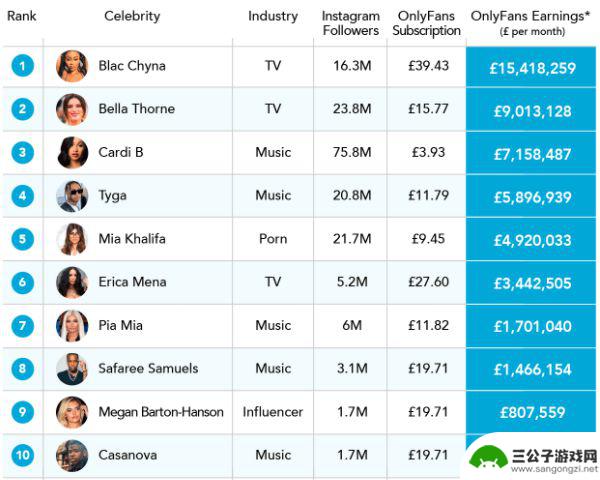Viewport: 600px width, 480px height.
Task: Click the Celebrity column header
Action: [x=132, y=16]
